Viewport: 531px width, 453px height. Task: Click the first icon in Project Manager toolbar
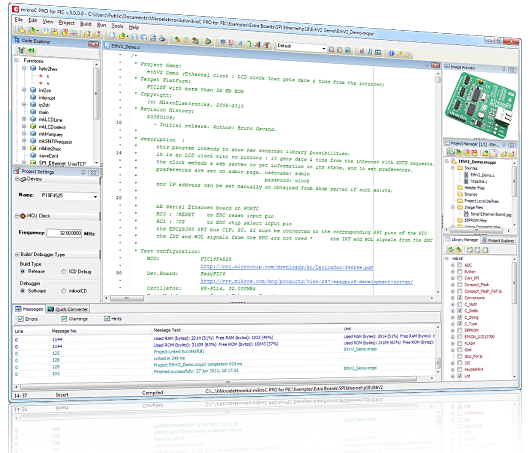pyautogui.click(x=450, y=152)
